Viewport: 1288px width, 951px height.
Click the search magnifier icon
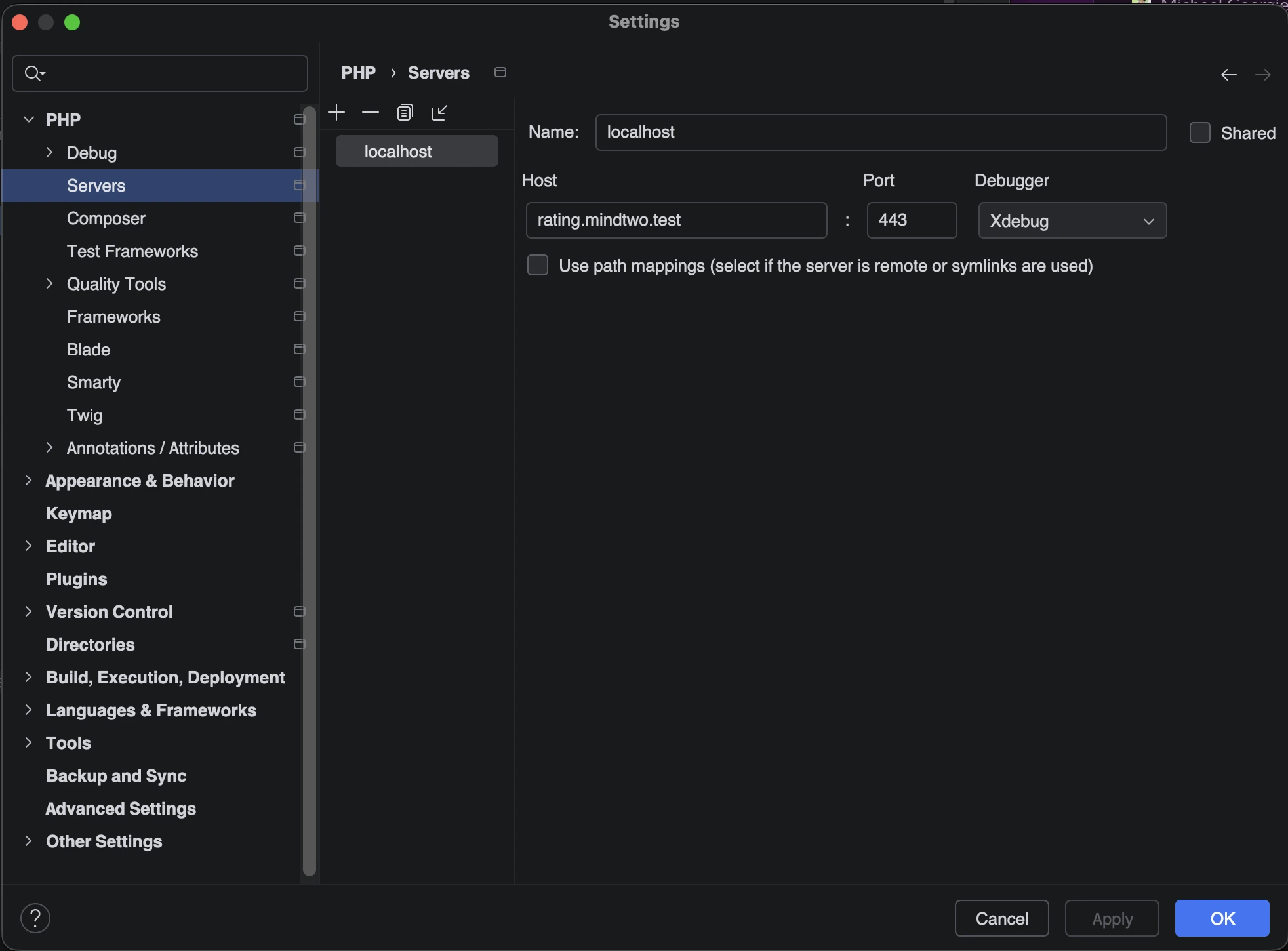coord(33,73)
